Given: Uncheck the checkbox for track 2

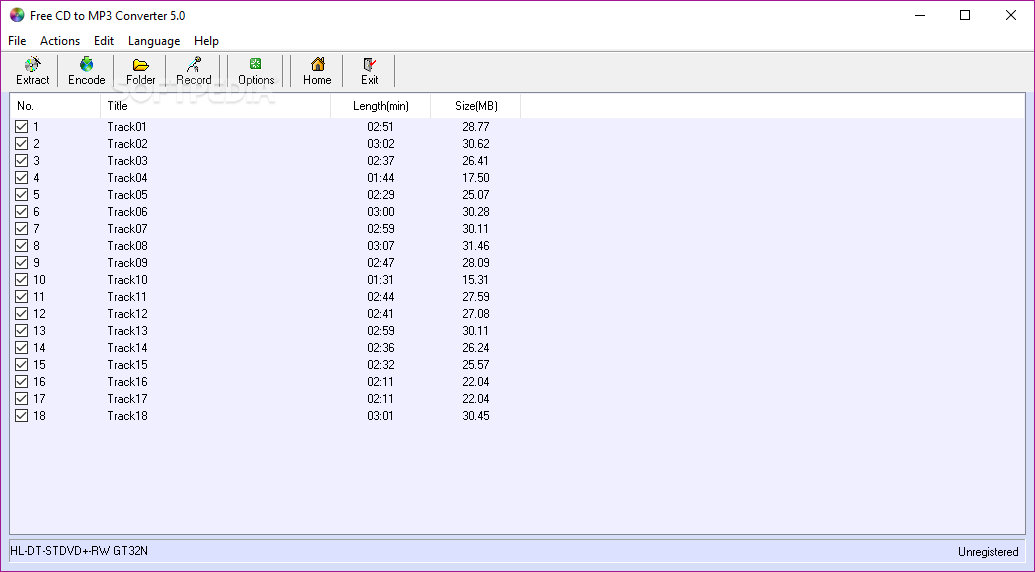Looking at the screenshot, I should click(x=22, y=144).
